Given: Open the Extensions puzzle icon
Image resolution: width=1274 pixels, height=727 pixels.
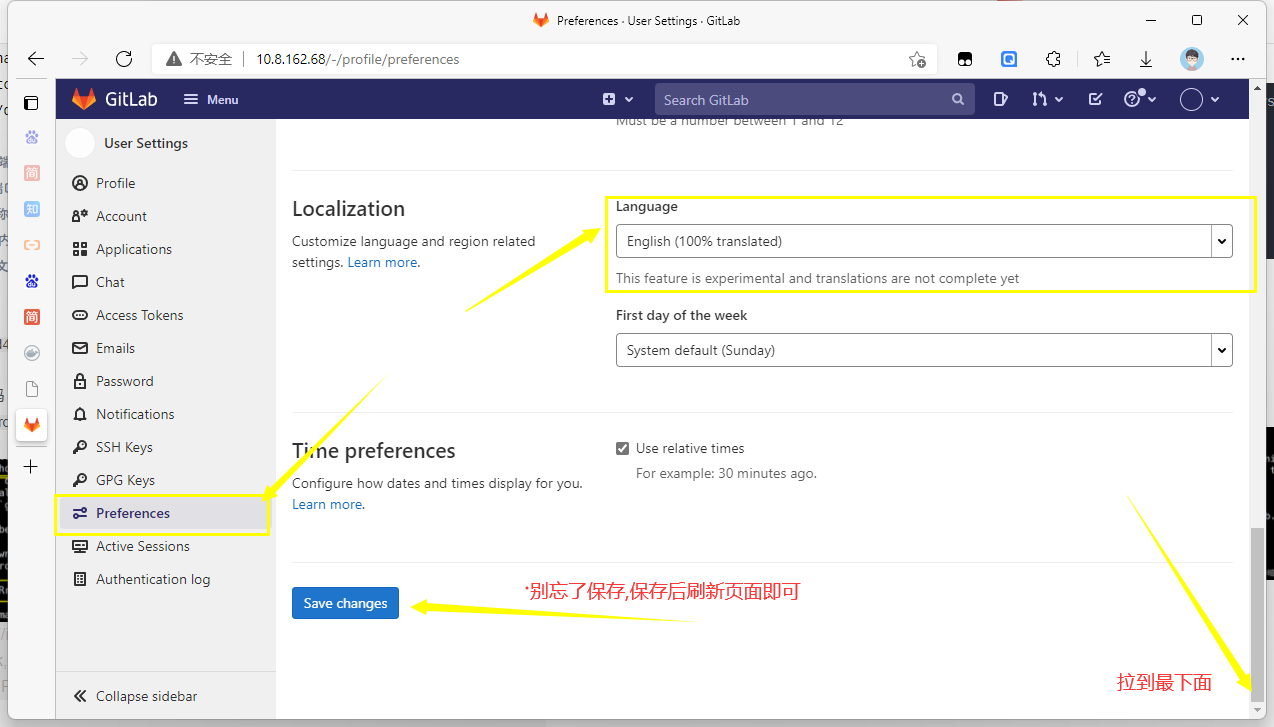Looking at the screenshot, I should 1054,59.
